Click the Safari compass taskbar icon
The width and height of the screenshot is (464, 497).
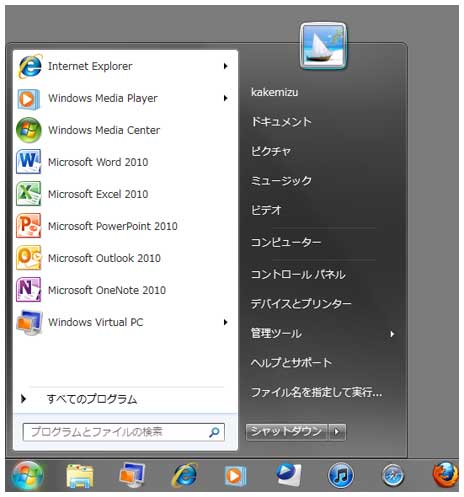[393, 475]
